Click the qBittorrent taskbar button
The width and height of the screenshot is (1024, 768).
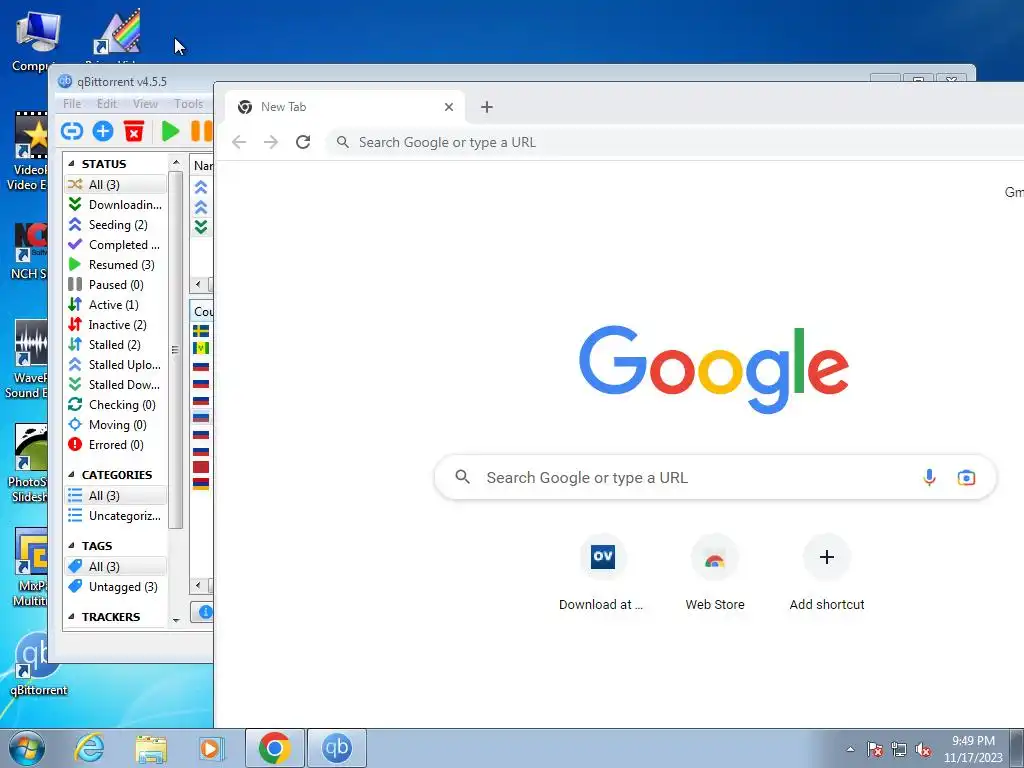(337, 748)
